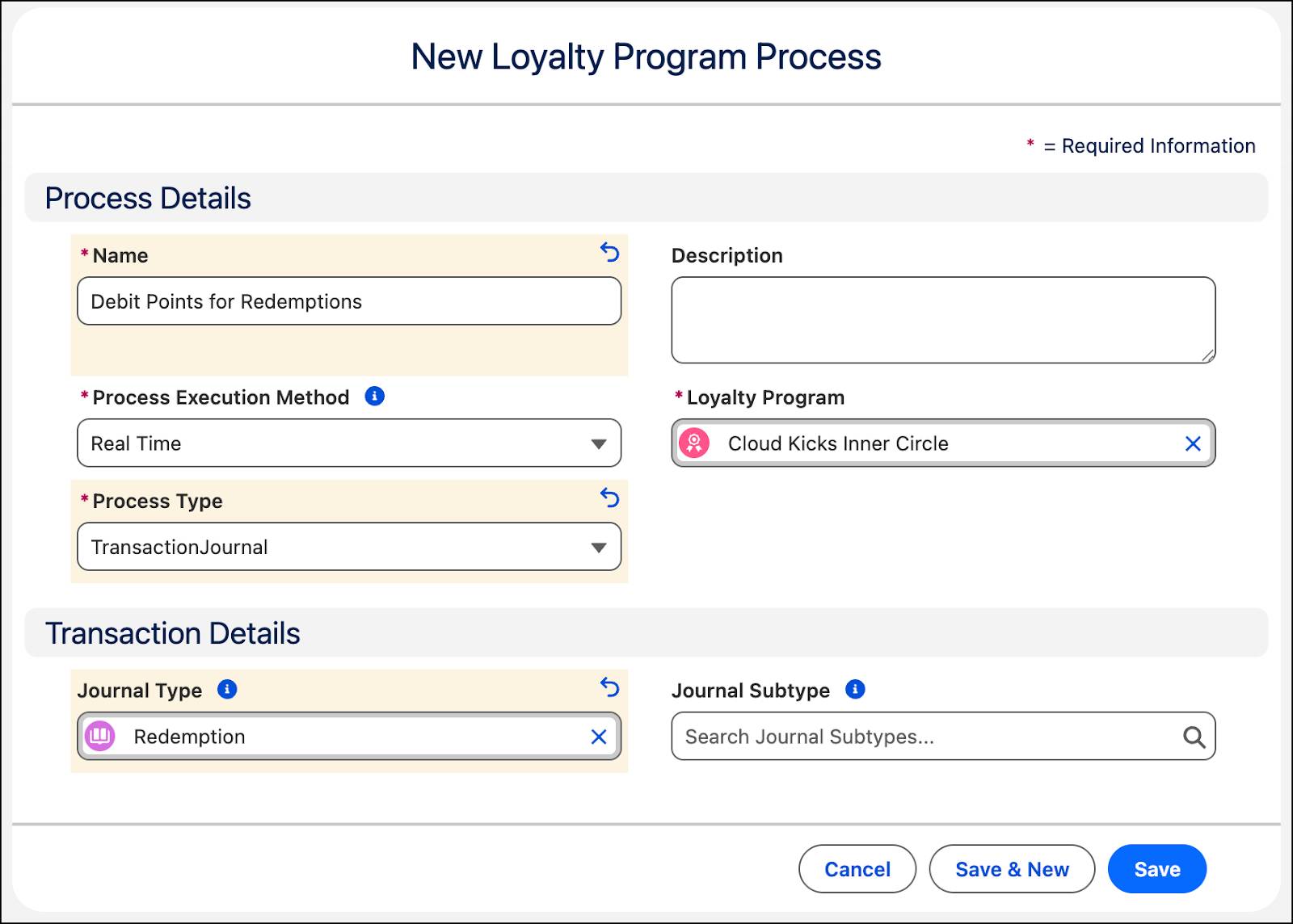This screenshot has width=1293, height=924.
Task: Cancel the New Loyalty Program Process dialog
Action: [x=857, y=869]
